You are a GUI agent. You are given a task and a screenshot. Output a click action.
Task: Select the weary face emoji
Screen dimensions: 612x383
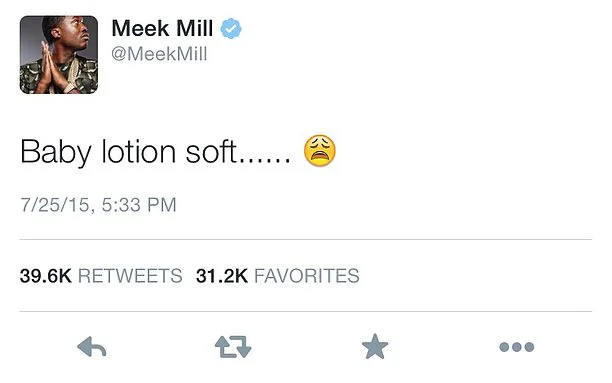coord(320,151)
